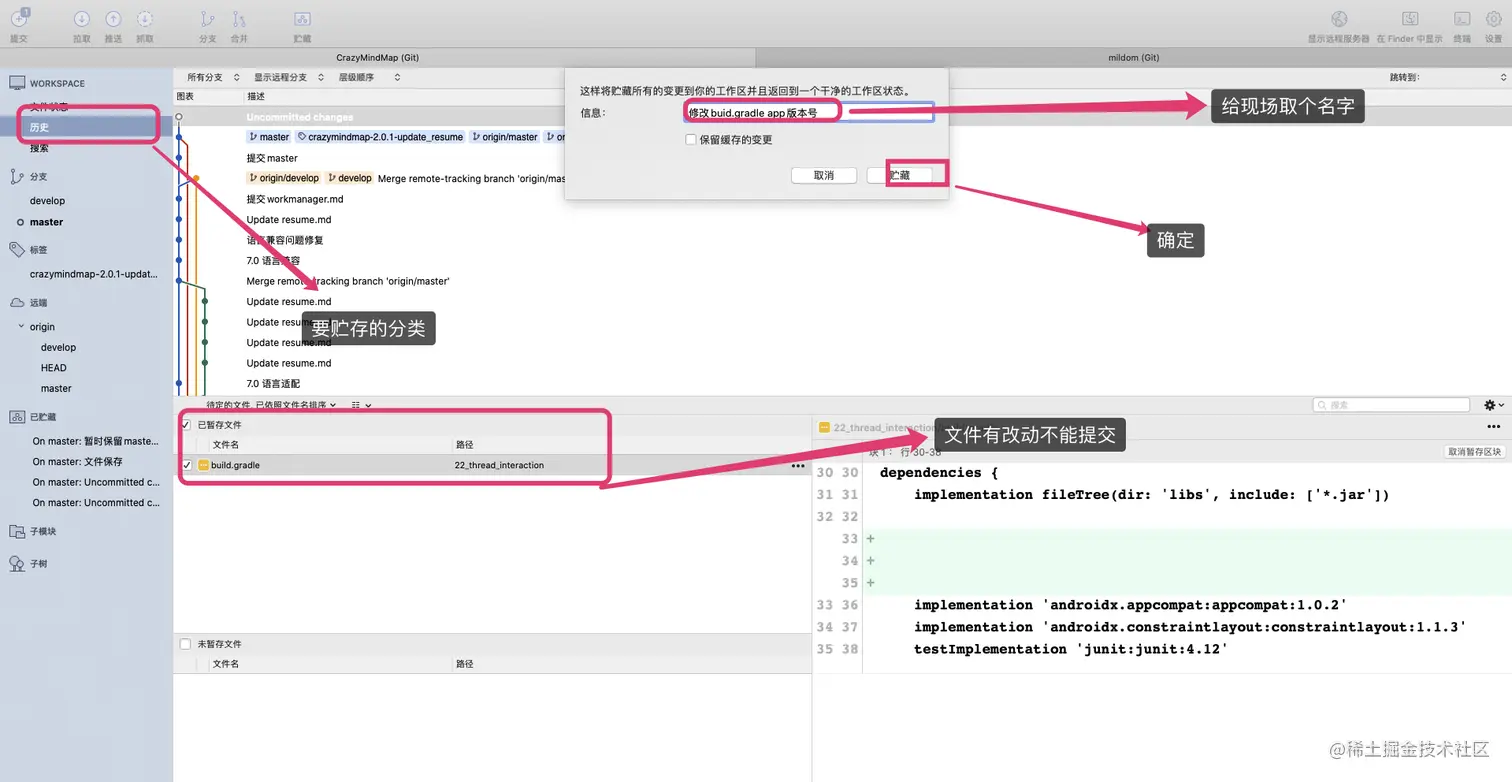Click the 分支 branch icon in sidebar
Image resolution: width=1512 pixels, height=782 pixels.
pyautogui.click(x=16, y=176)
